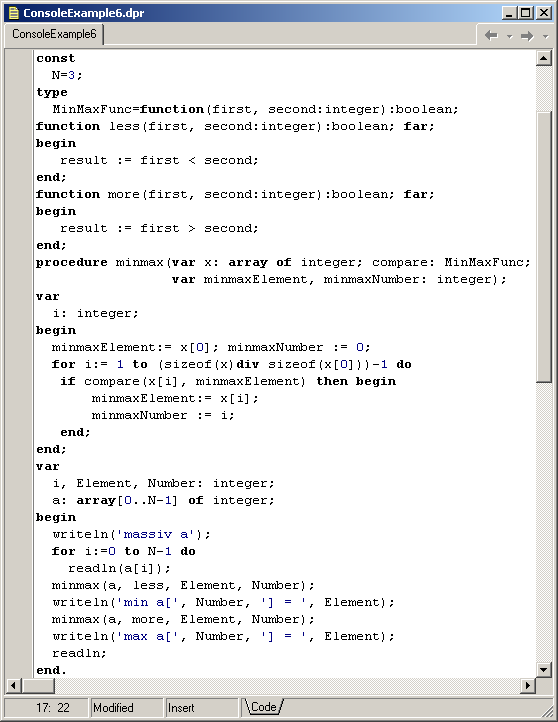Click the closing 'end.' line
This screenshot has height=722, width=558.
51,670
